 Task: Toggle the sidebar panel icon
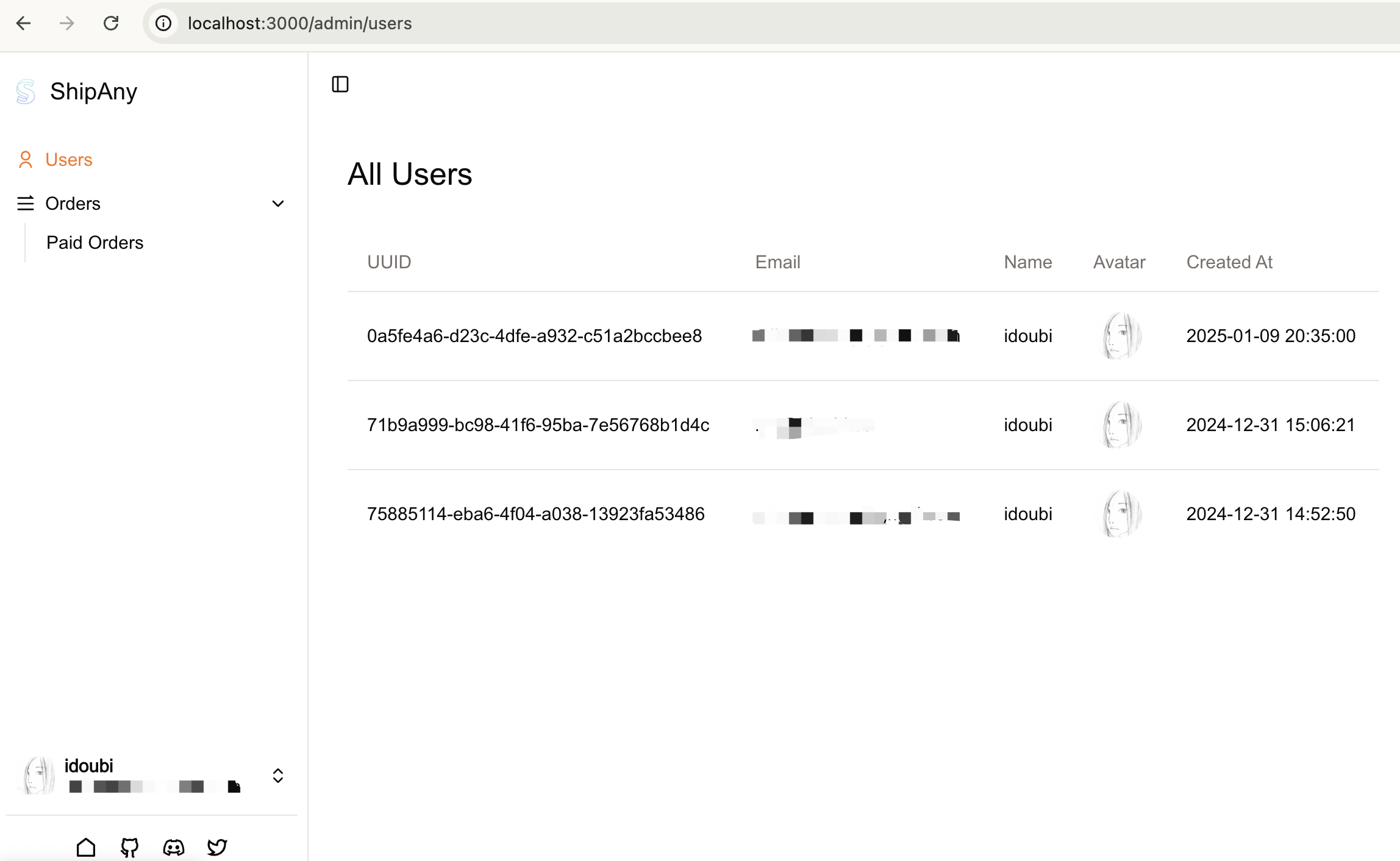[x=340, y=84]
